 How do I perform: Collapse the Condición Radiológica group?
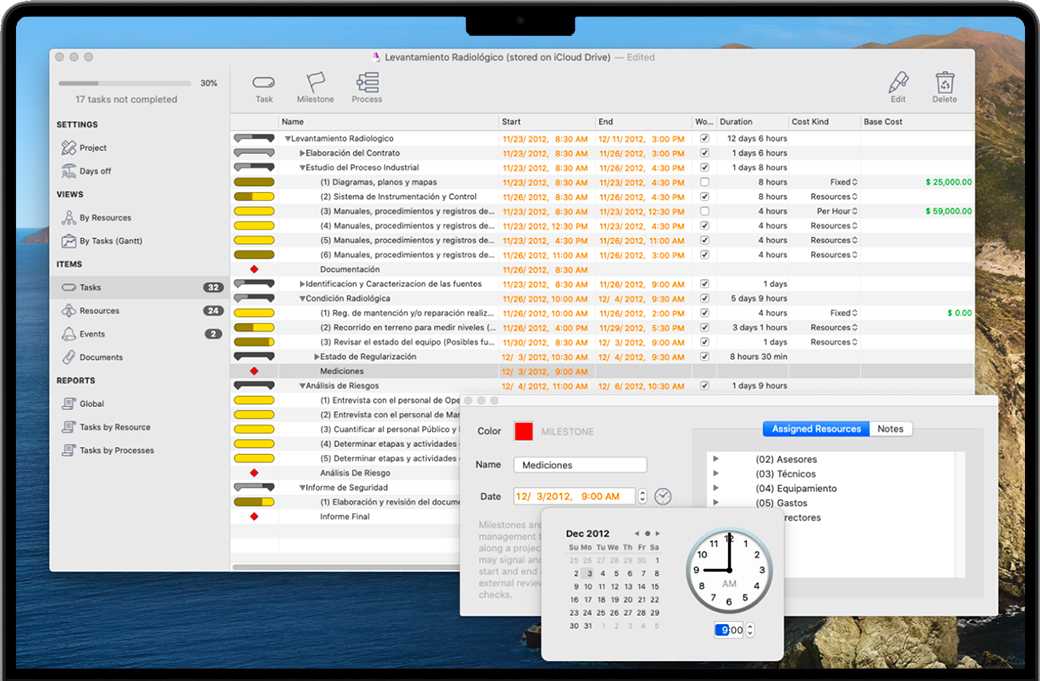coord(303,298)
